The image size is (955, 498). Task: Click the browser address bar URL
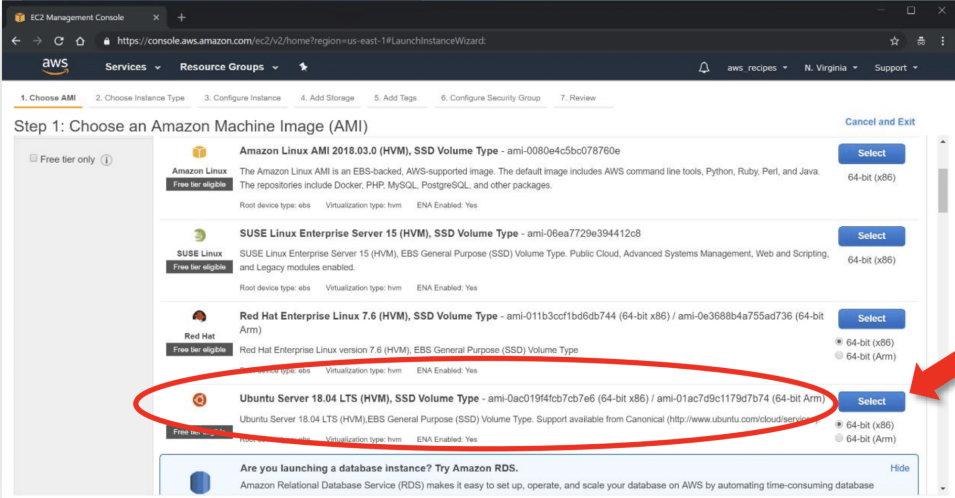[301, 41]
